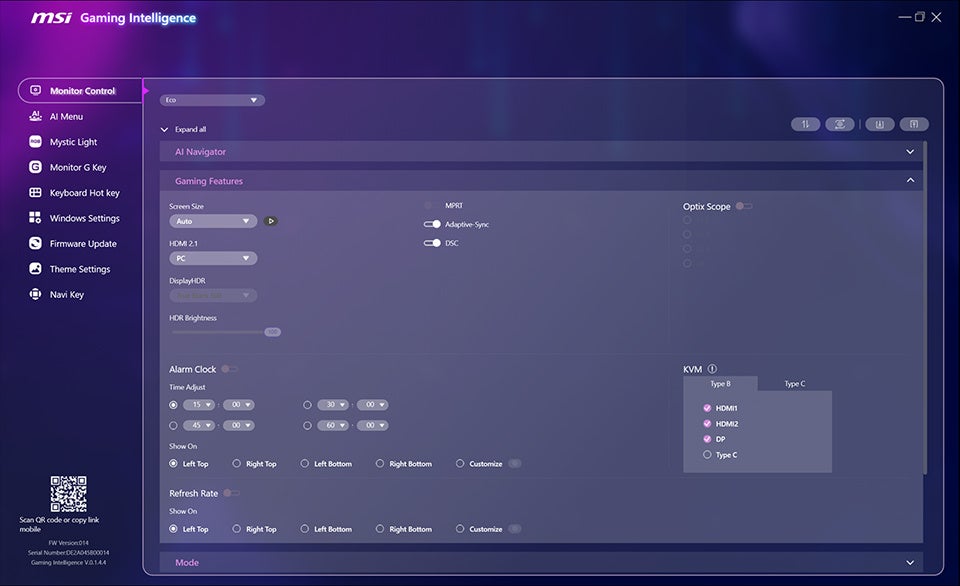Select Navi Key in the sidebar
960x586 pixels.
point(66,294)
